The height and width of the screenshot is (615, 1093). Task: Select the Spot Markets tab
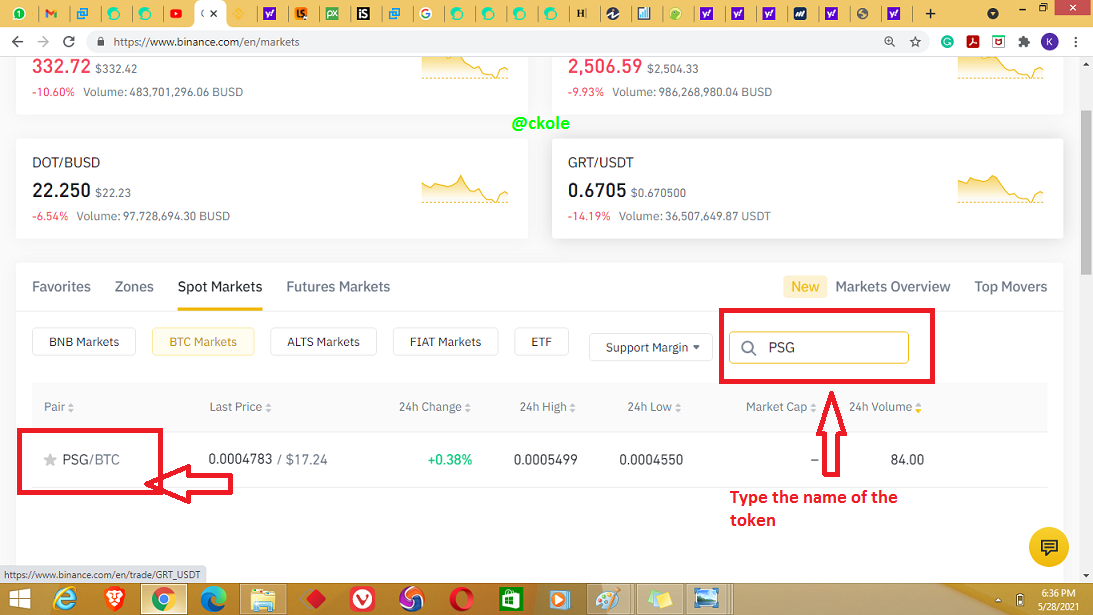coord(220,287)
